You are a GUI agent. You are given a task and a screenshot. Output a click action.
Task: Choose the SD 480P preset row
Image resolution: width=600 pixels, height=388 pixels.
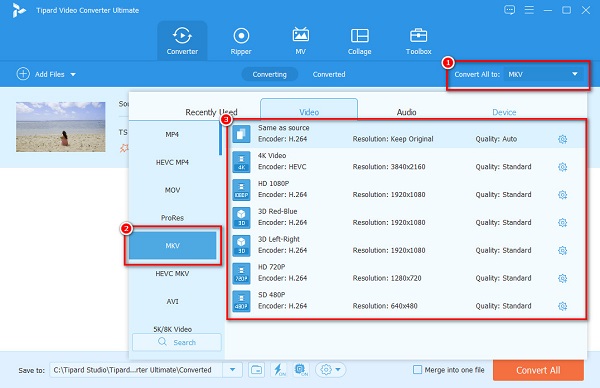point(407,301)
